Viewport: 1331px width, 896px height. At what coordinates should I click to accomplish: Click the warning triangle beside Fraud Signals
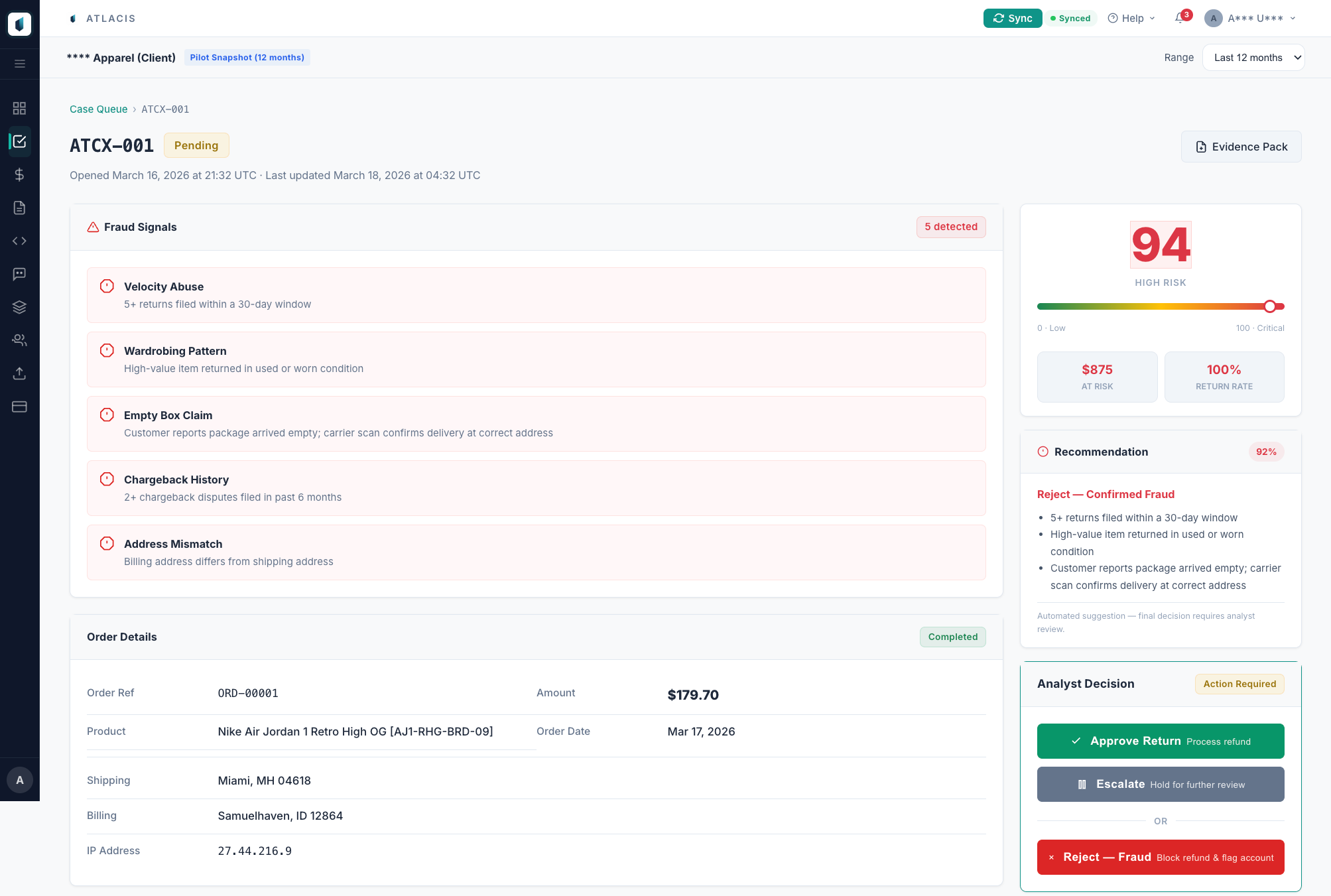94,227
